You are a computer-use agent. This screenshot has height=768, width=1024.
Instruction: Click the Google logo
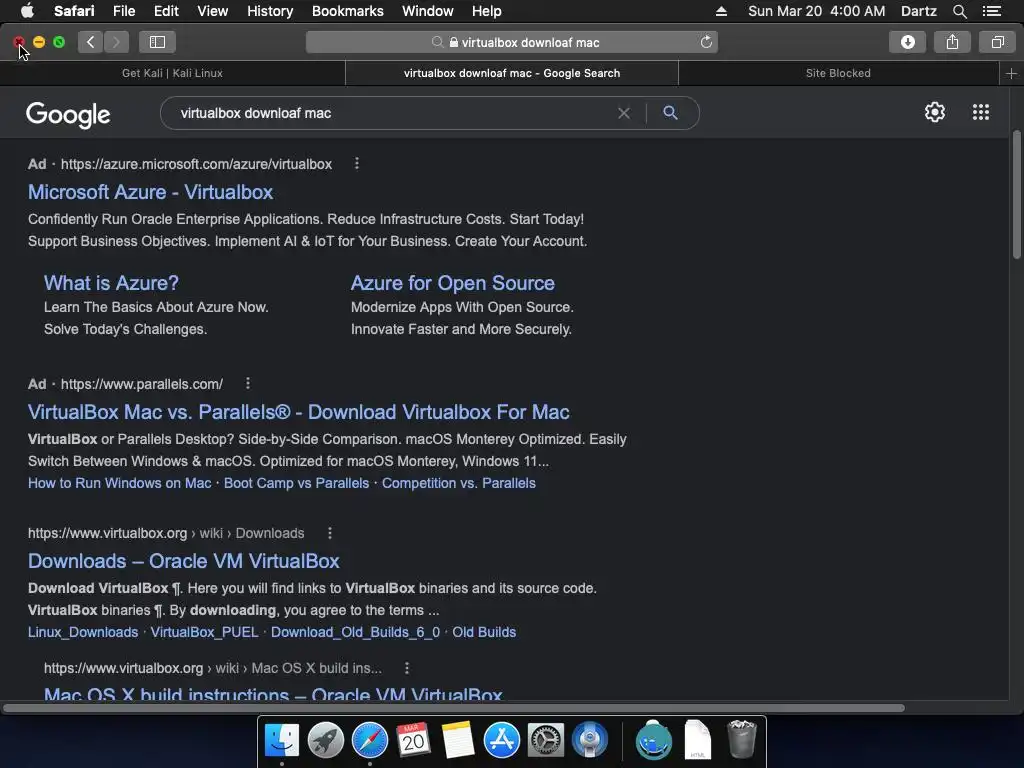68,114
